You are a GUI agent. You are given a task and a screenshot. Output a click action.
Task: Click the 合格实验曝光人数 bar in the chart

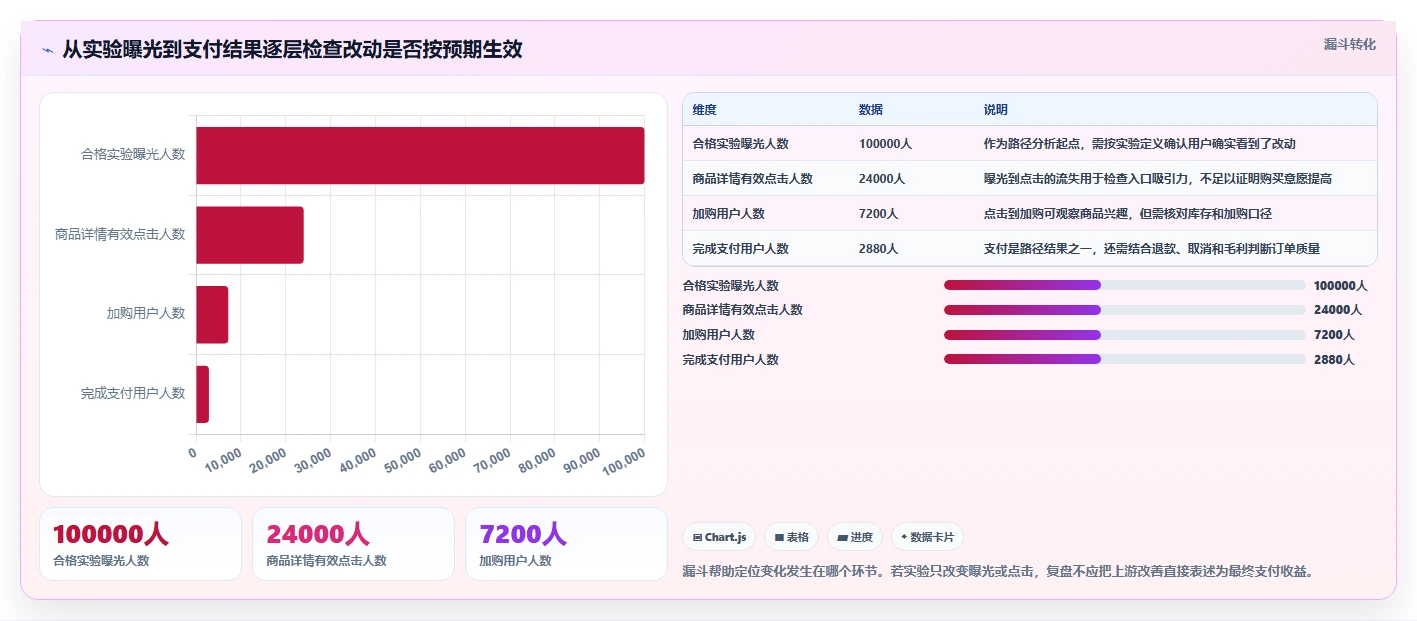420,155
